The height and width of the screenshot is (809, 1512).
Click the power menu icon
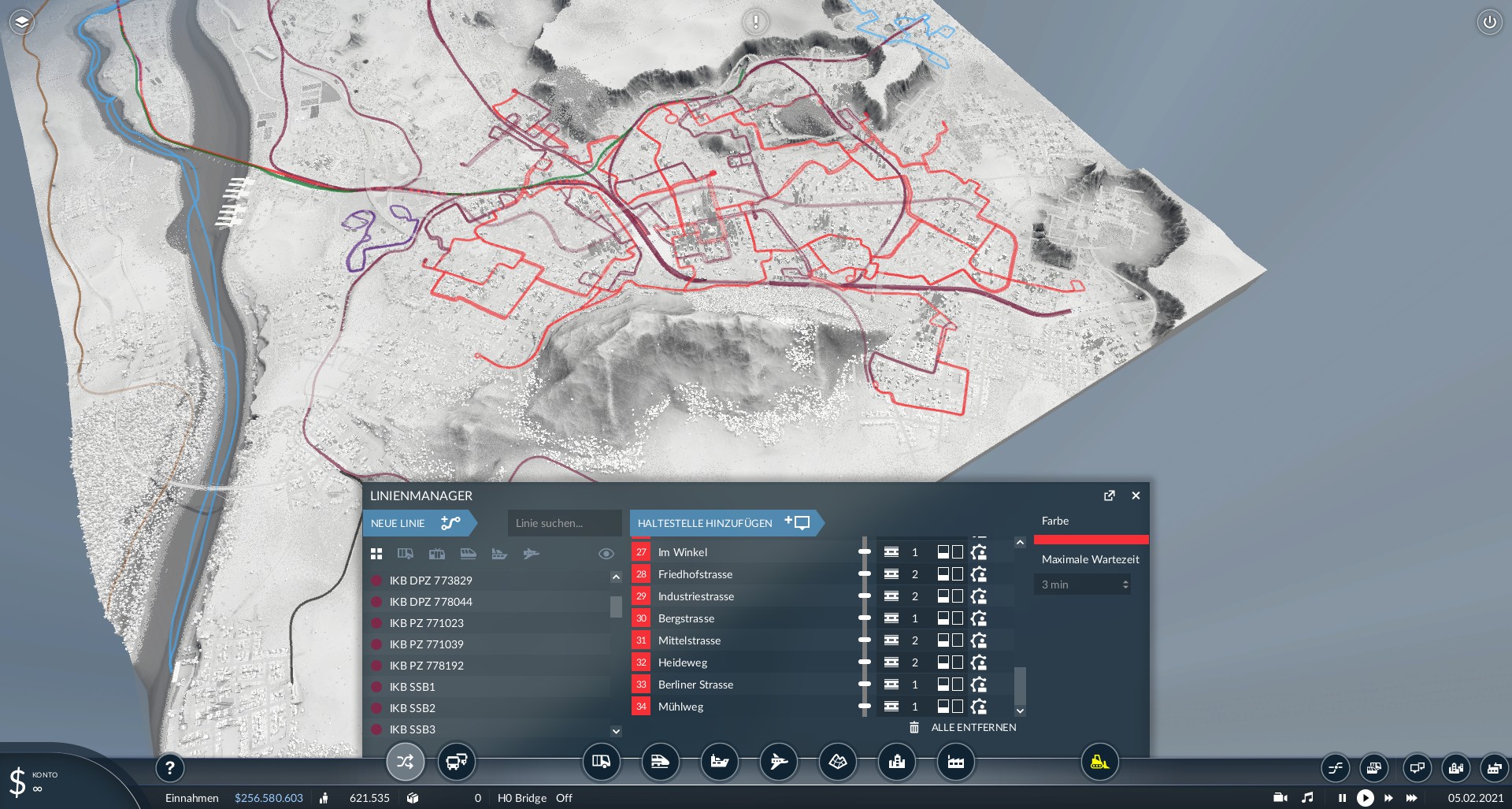tap(1489, 22)
